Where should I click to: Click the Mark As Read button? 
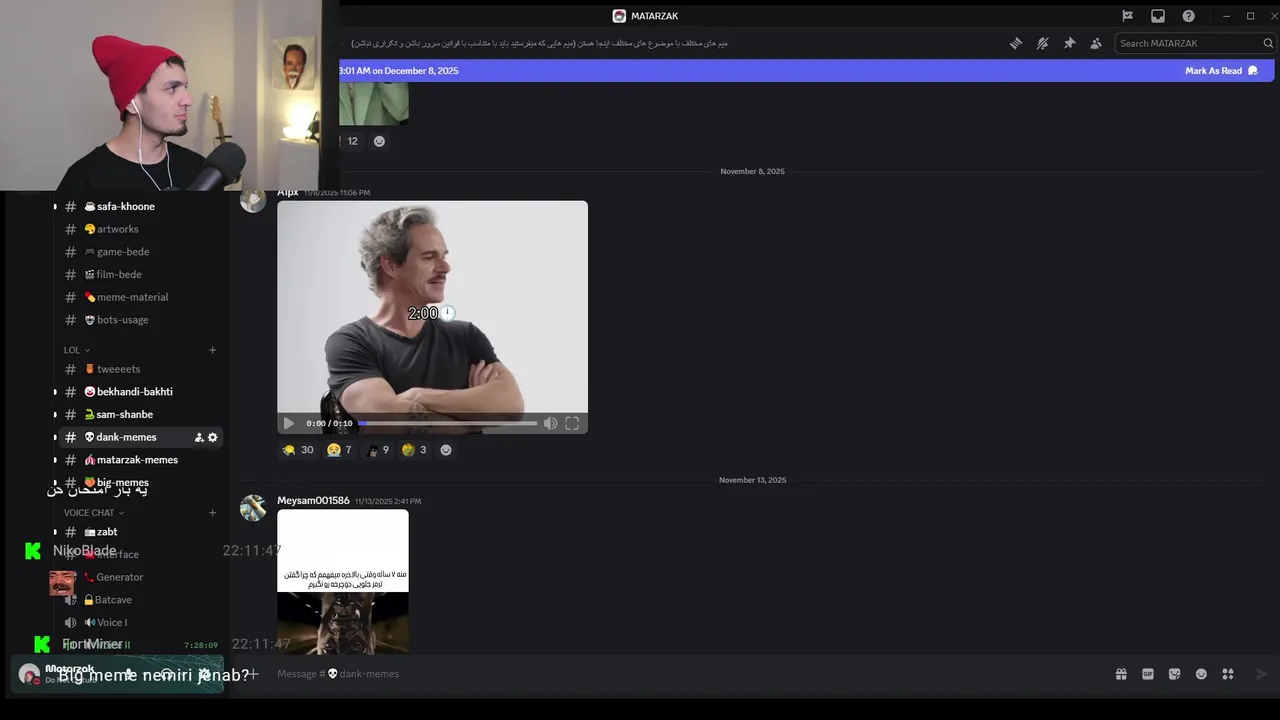pos(1221,71)
